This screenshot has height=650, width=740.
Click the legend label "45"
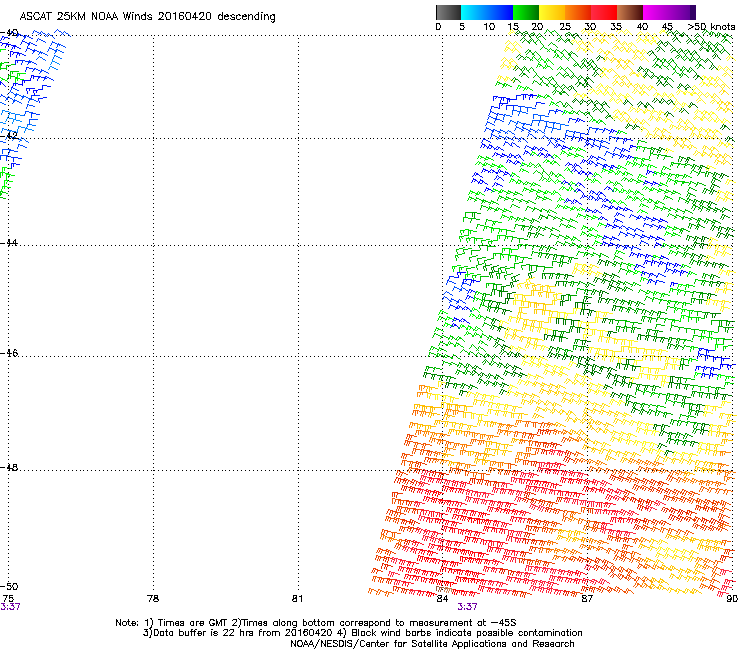click(x=667, y=27)
